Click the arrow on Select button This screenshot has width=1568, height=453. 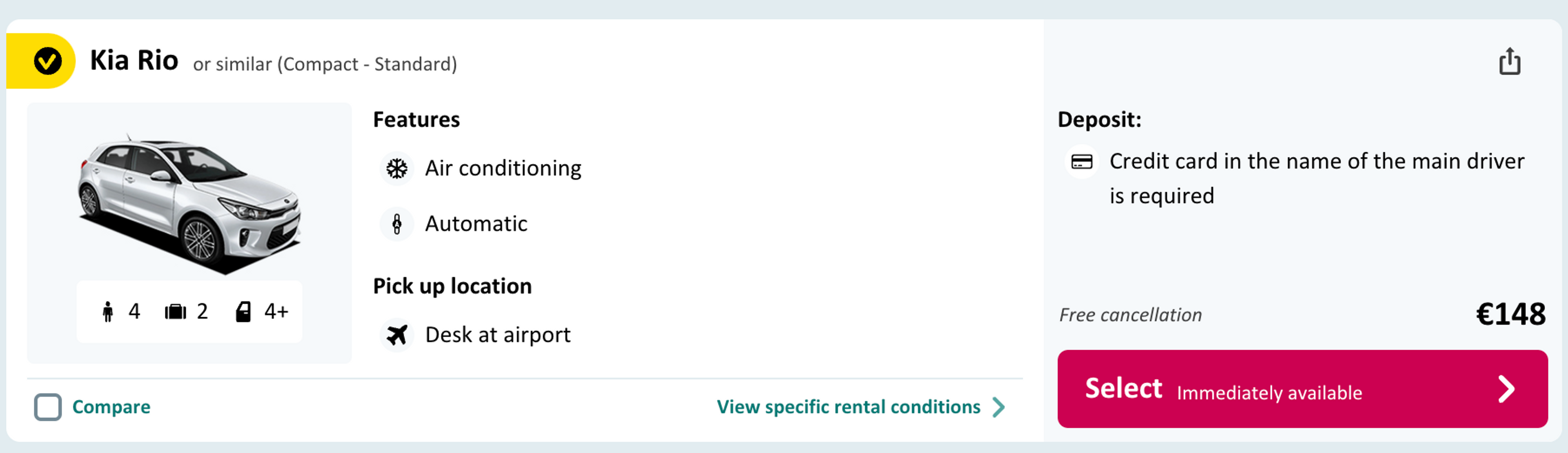click(1506, 389)
